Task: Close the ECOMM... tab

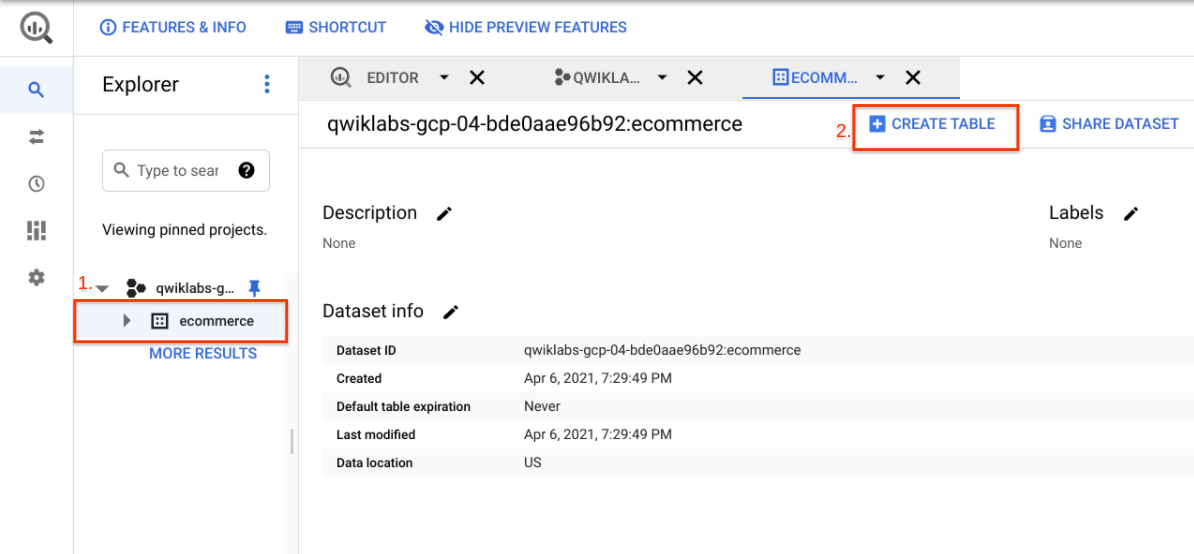Action: point(912,77)
